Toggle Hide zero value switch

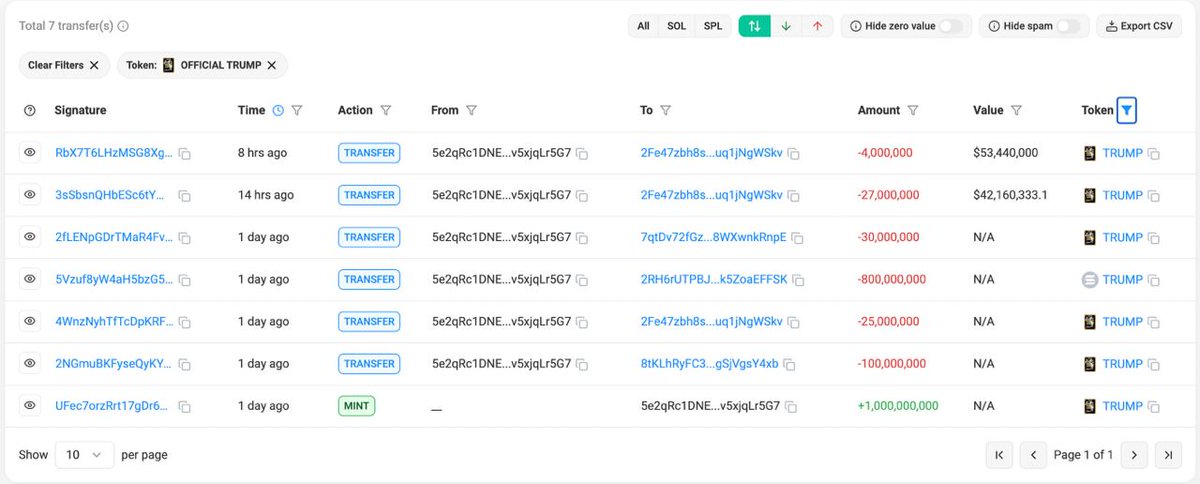point(952,26)
